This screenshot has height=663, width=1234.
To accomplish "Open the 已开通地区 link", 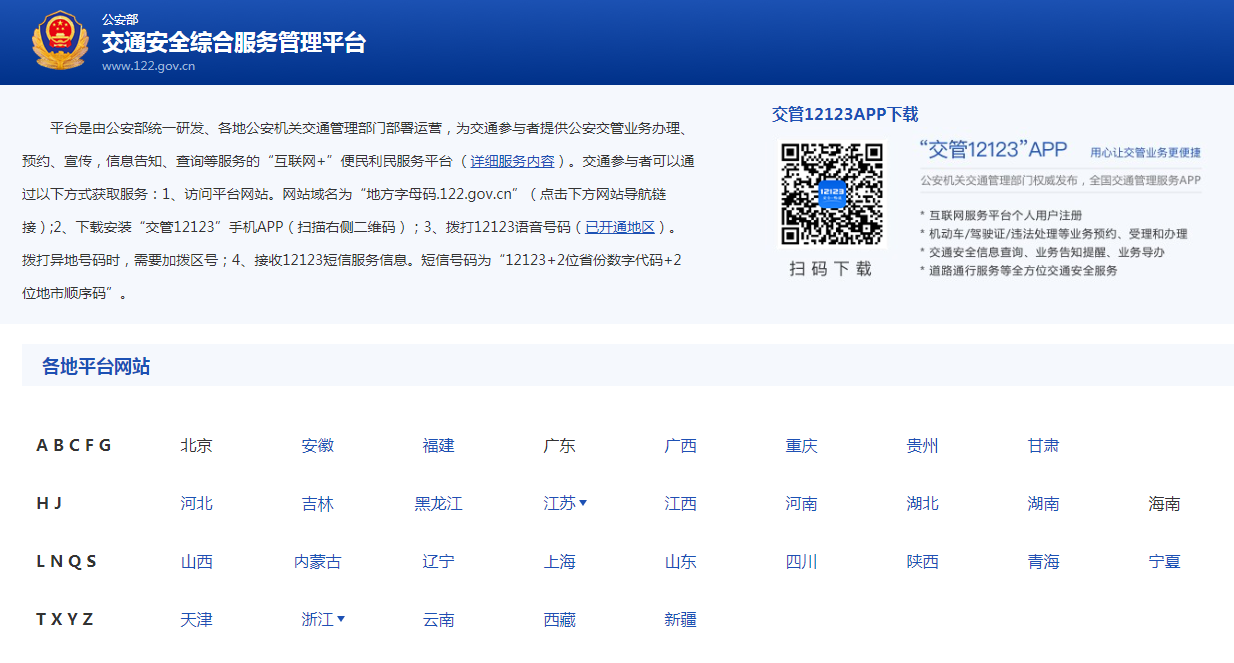I will pos(620,227).
